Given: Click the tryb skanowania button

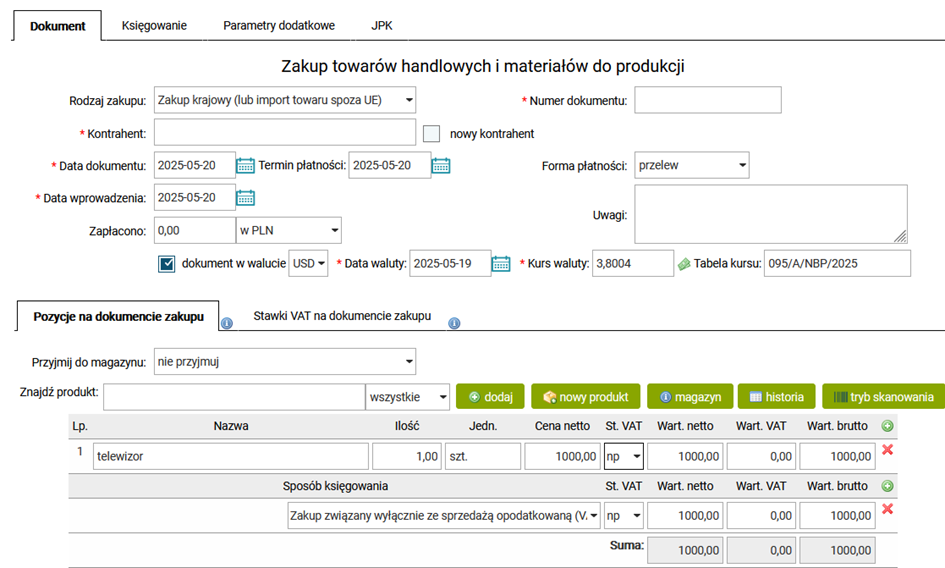Looking at the screenshot, I should (x=883, y=397).
